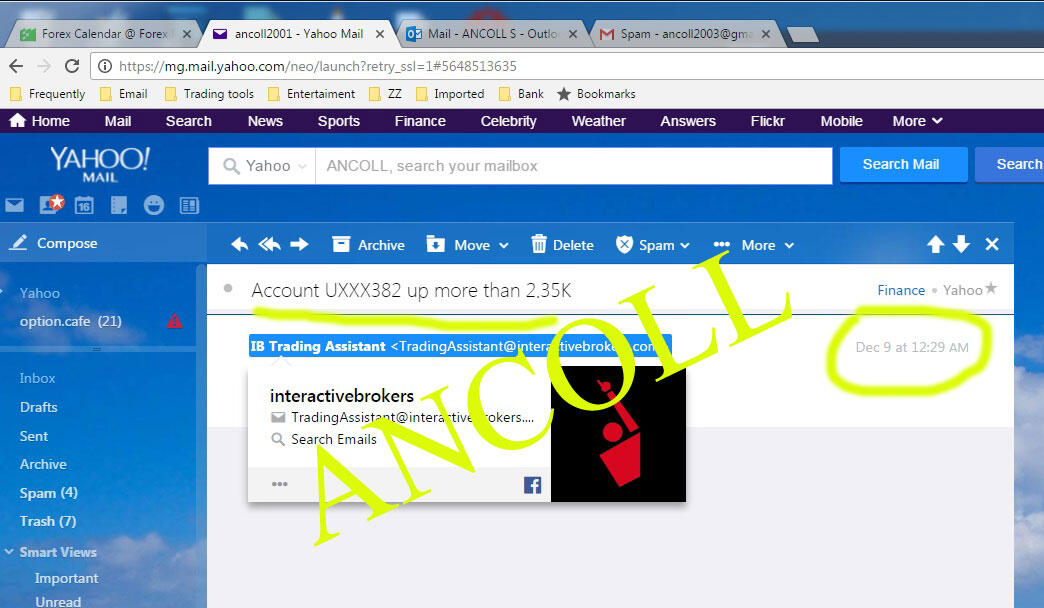Screen dimensions: 1044x608
Task: Open the Frequently bookmarks folder
Action: point(48,94)
